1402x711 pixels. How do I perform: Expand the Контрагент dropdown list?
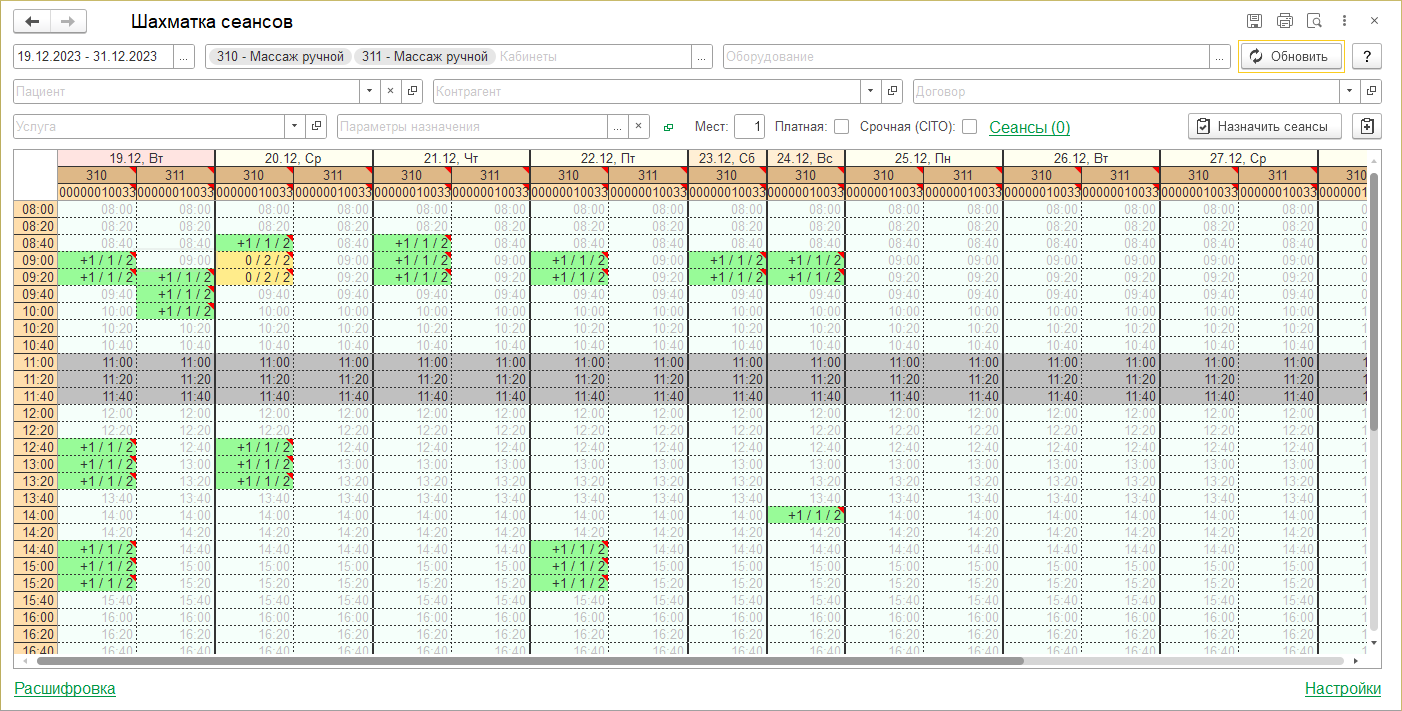pos(869,91)
